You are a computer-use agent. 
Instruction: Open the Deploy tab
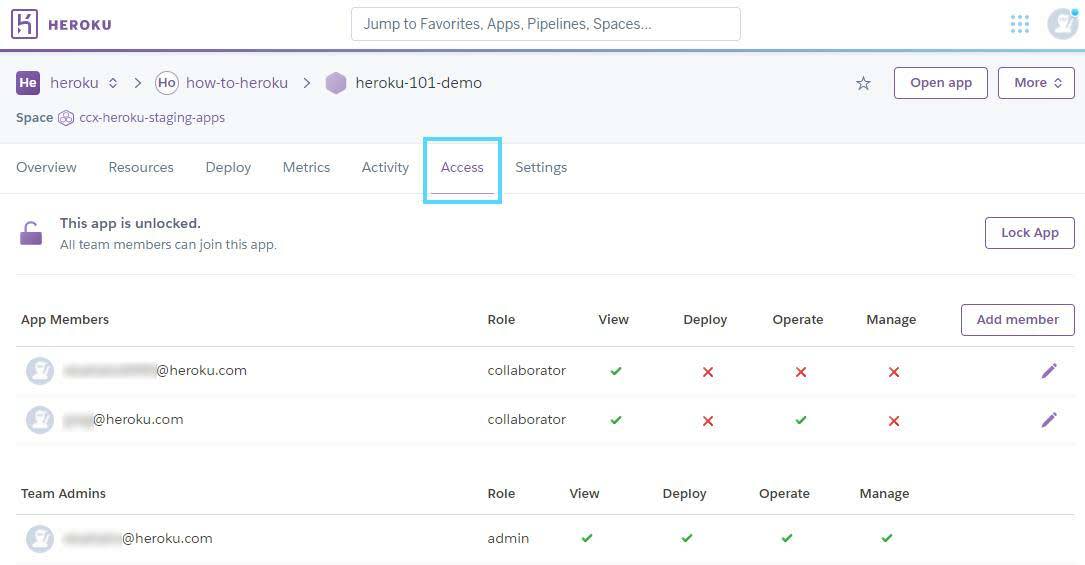pyautogui.click(x=228, y=167)
